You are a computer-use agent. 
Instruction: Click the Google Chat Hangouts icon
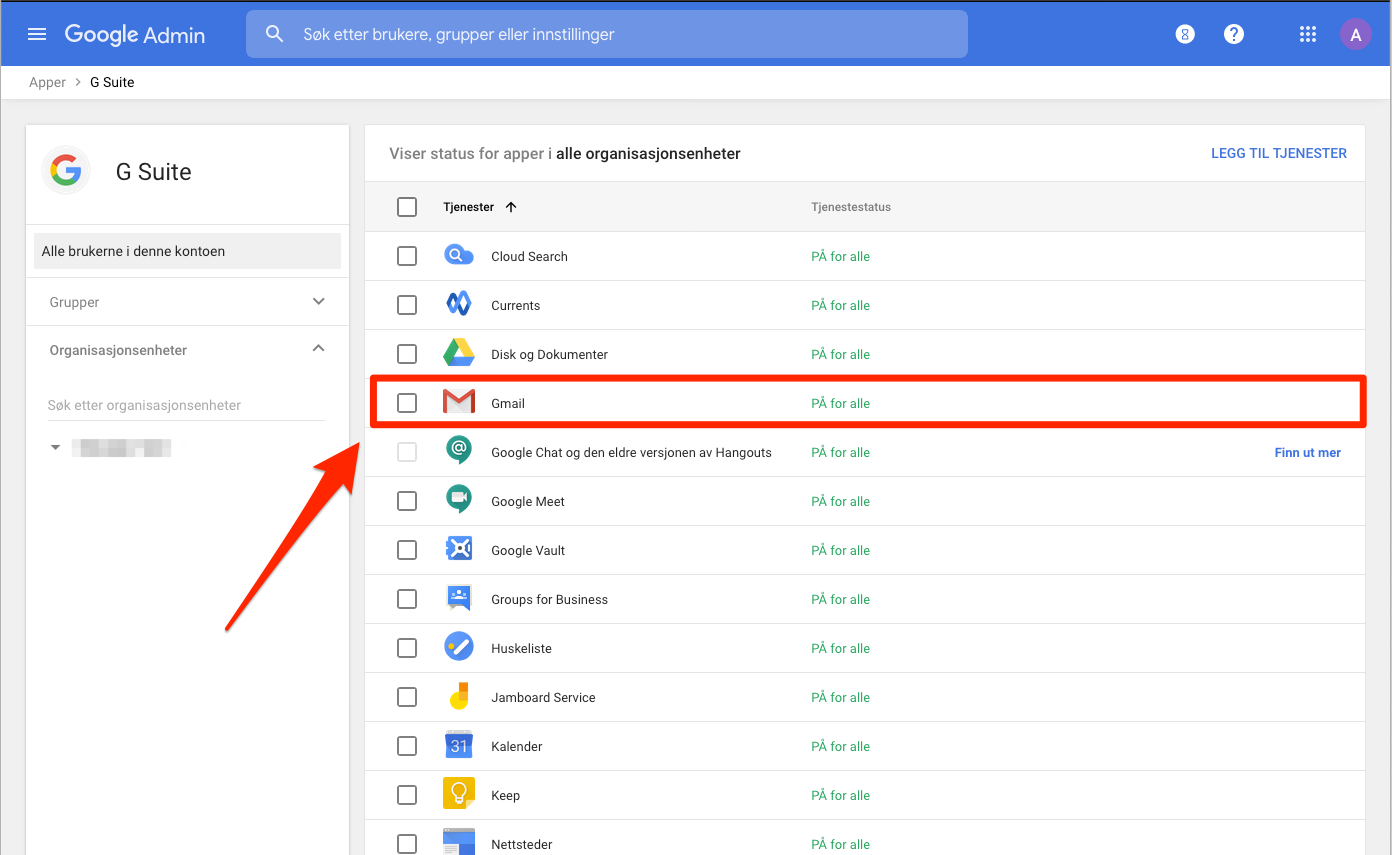tap(458, 452)
